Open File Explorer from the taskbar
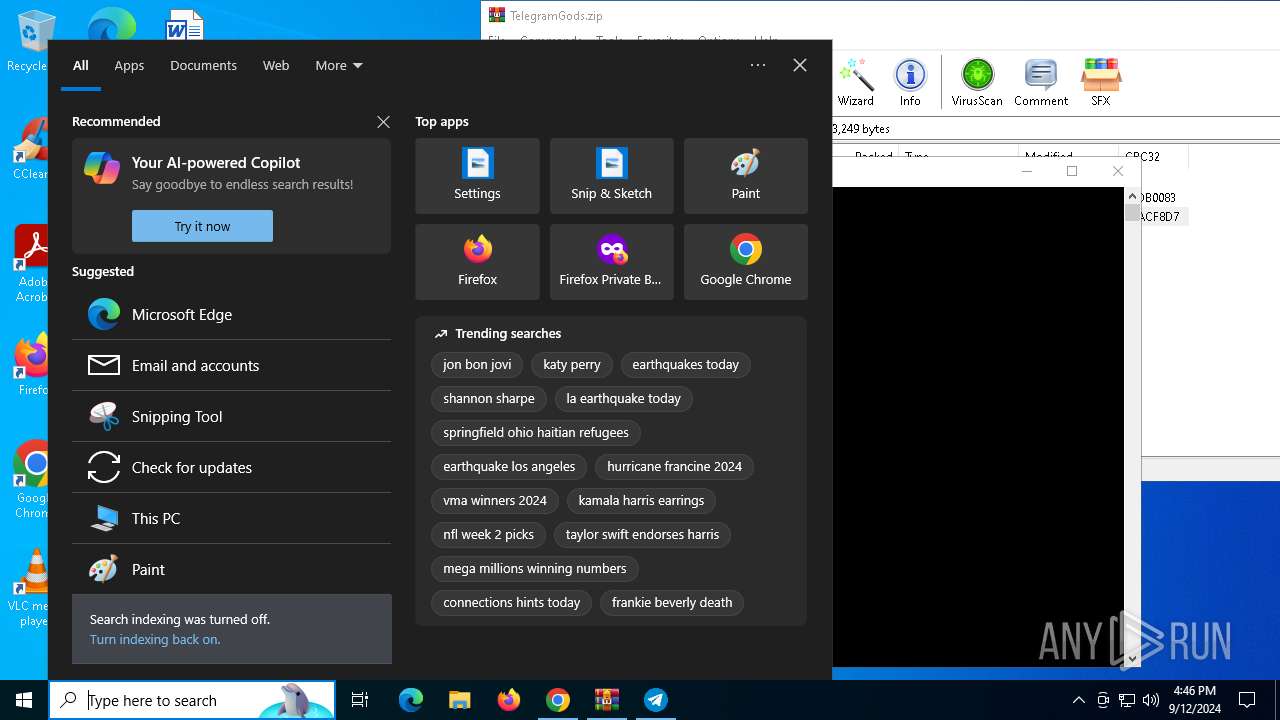Image resolution: width=1280 pixels, height=720 pixels. pos(460,700)
